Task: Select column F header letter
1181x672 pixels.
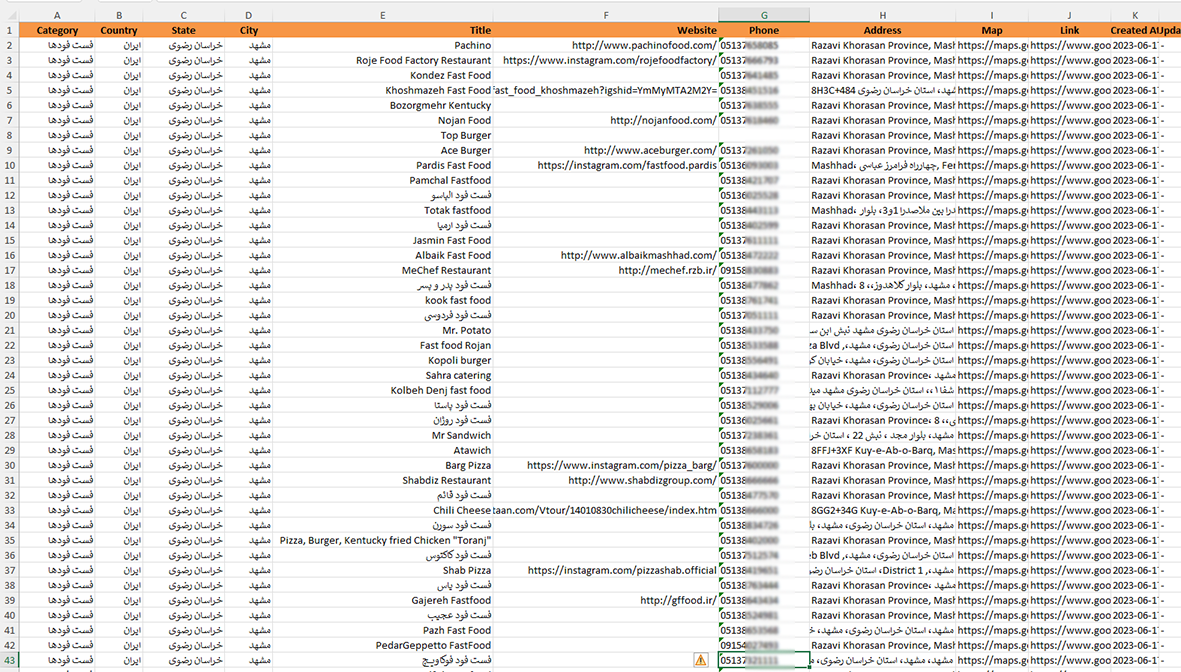Action: point(606,15)
